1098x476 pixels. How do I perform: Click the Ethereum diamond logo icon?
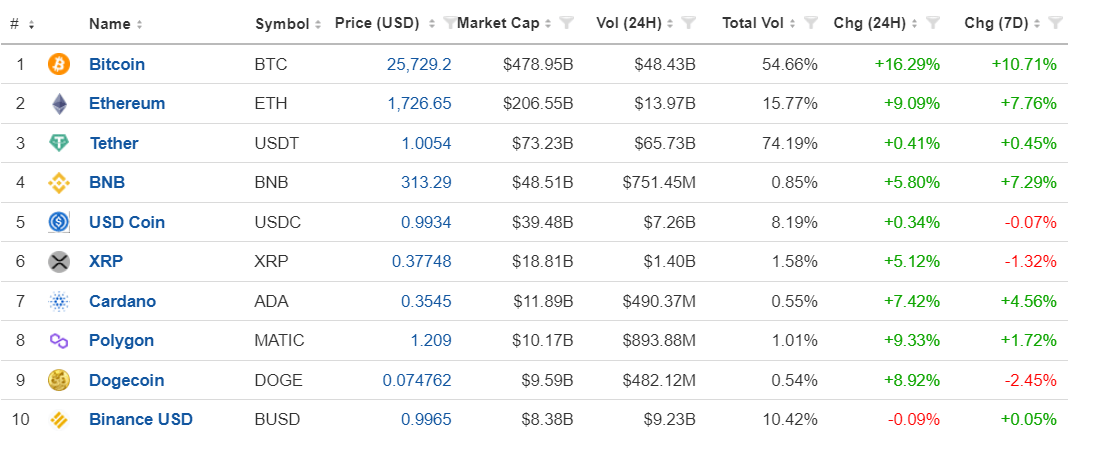[x=59, y=104]
